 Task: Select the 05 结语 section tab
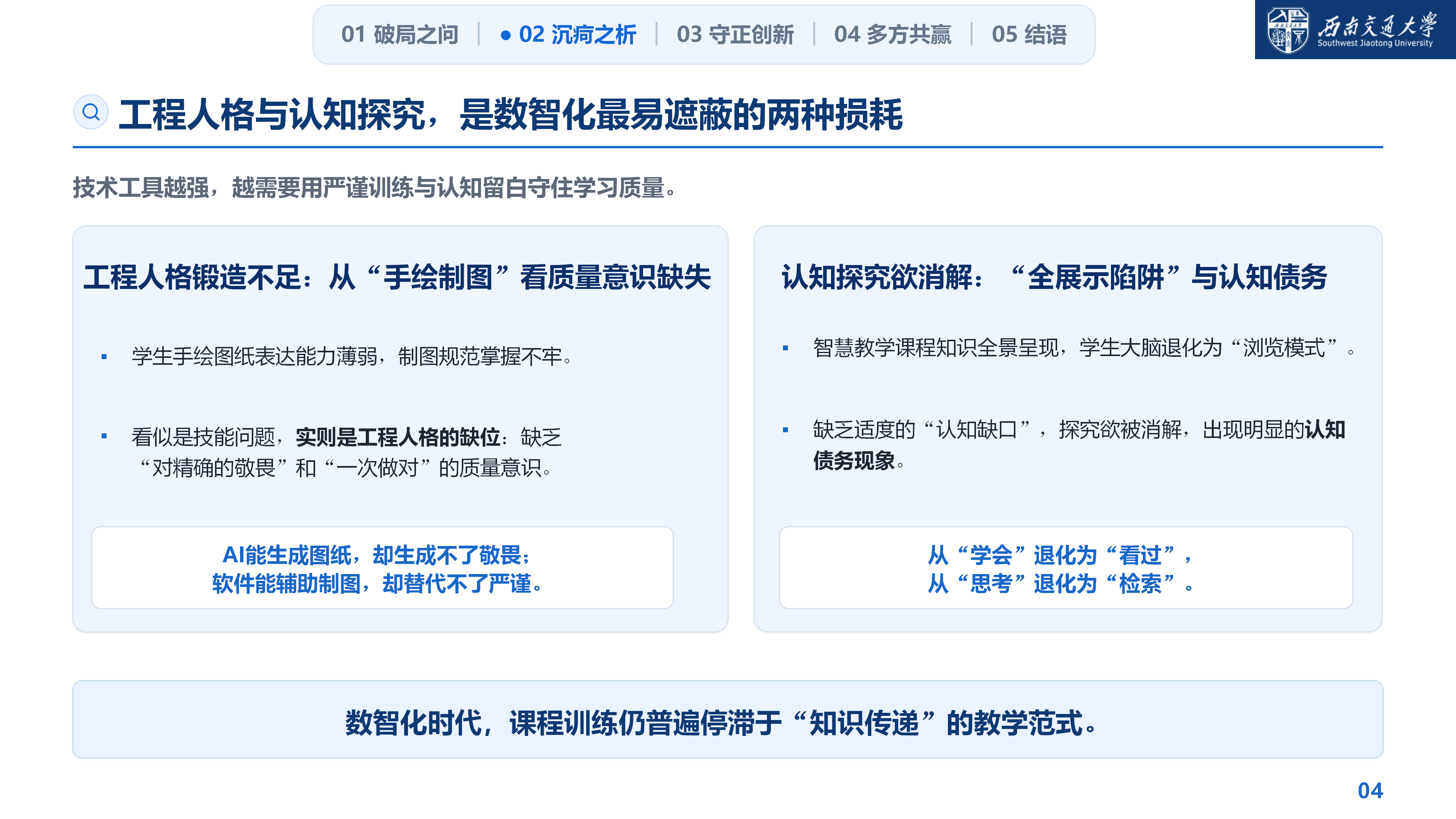click(x=1029, y=35)
